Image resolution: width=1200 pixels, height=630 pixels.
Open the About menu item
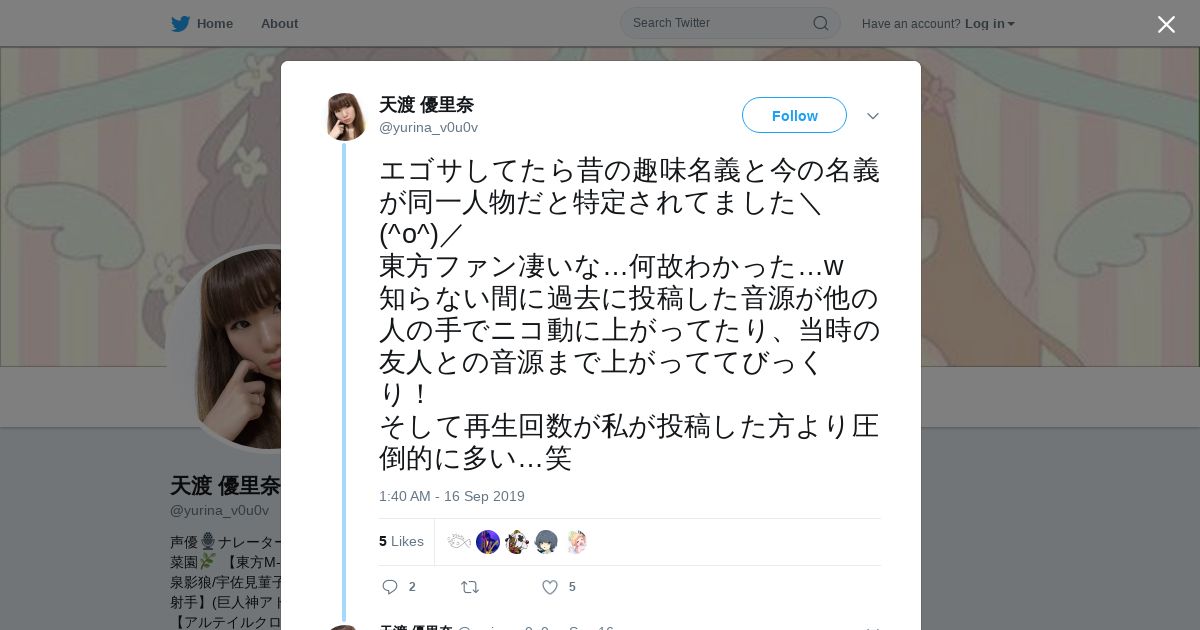coord(279,24)
